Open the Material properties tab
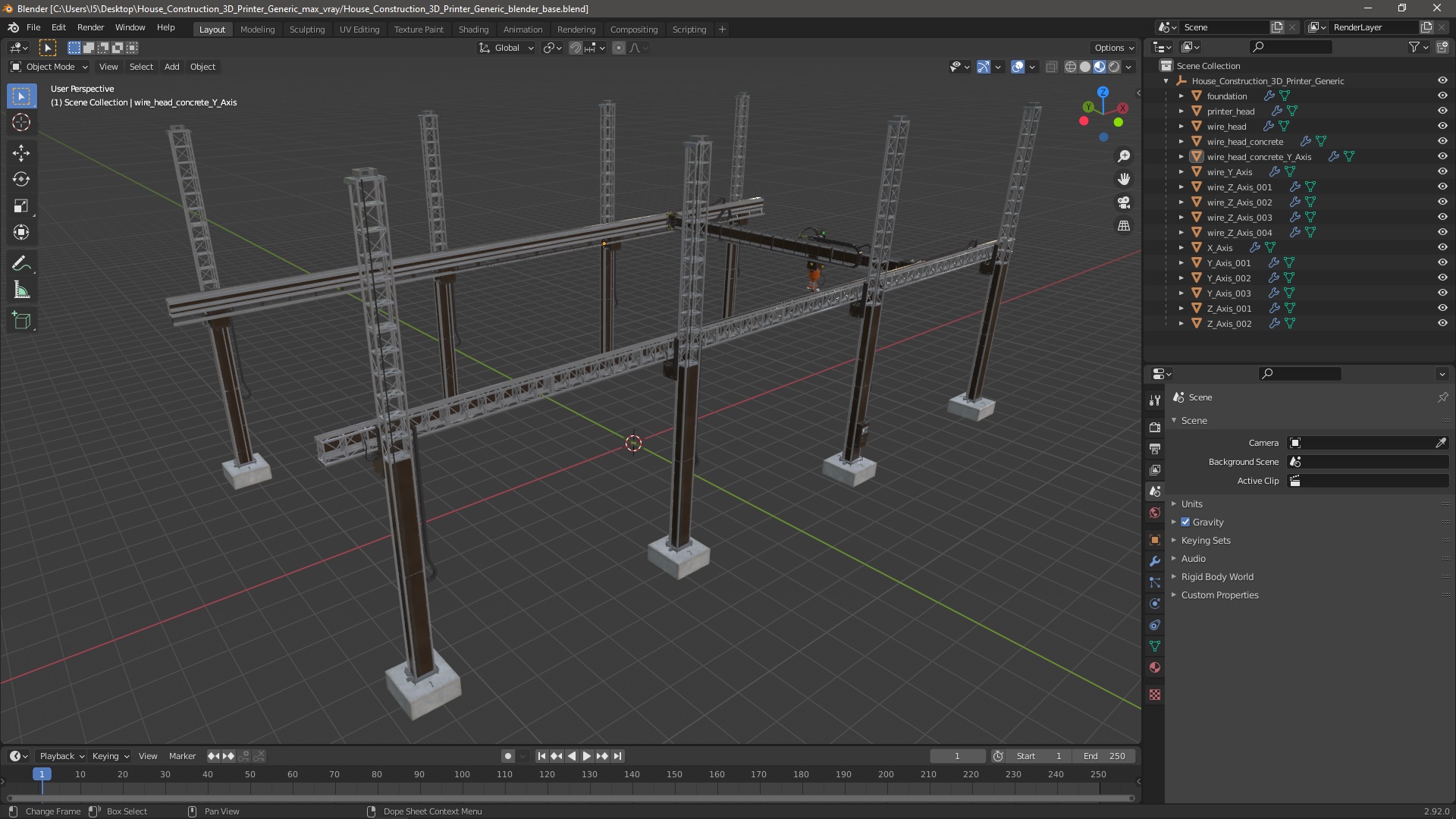This screenshot has height=819, width=1456. pos(1155,667)
